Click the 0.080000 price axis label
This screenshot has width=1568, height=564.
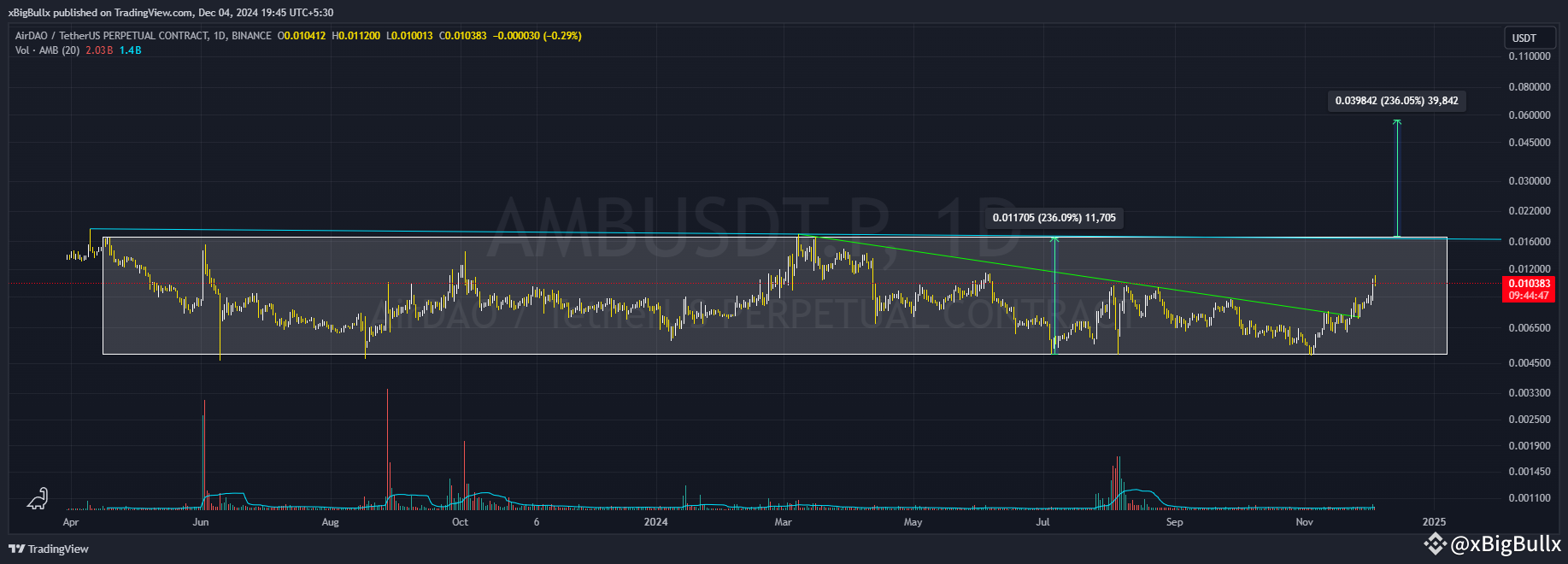(1529, 87)
